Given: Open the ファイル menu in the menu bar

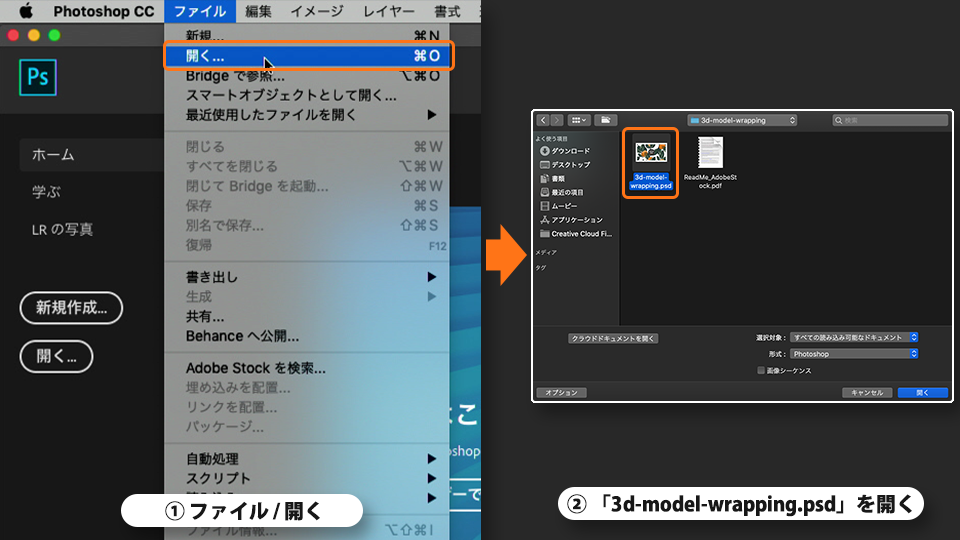Looking at the screenshot, I should click(200, 11).
